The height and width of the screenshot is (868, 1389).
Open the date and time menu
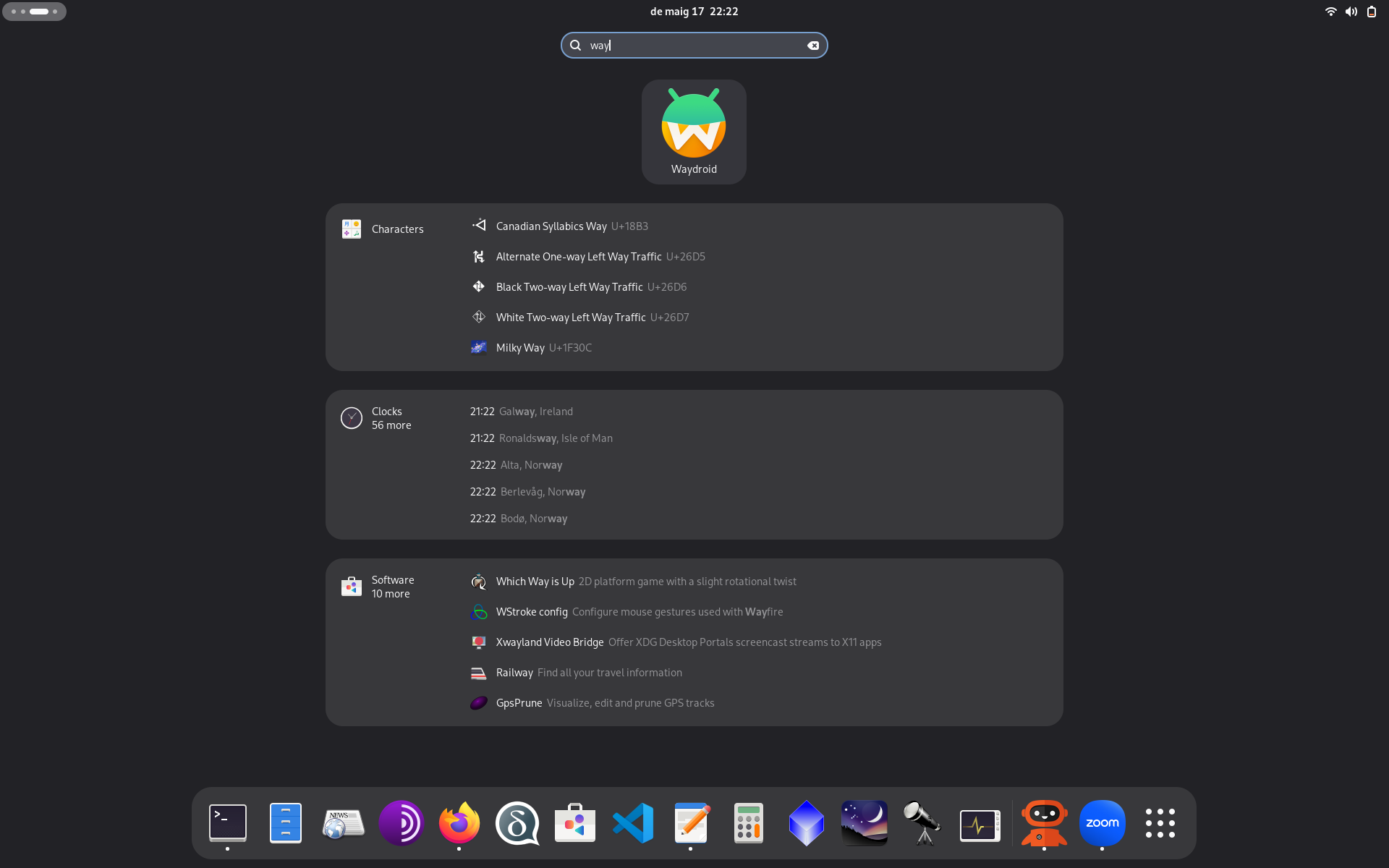click(x=694, y=12)
